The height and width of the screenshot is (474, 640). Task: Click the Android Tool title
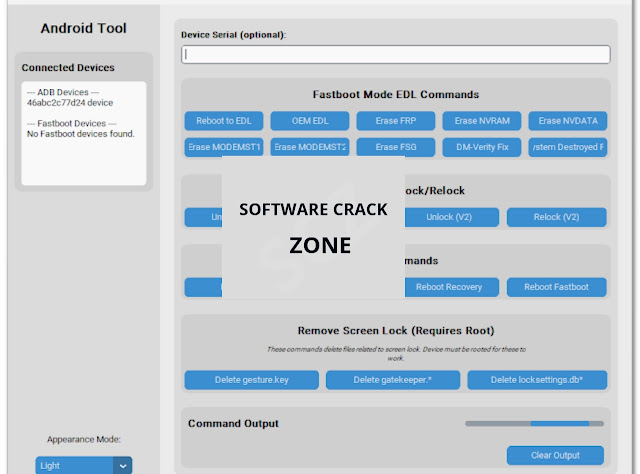83,28
